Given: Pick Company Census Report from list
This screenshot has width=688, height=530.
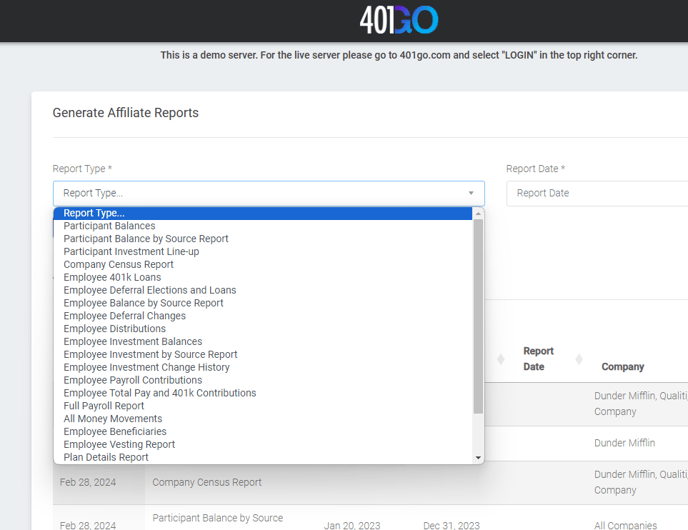Looking at the screenshot, I should pos(118,265).
